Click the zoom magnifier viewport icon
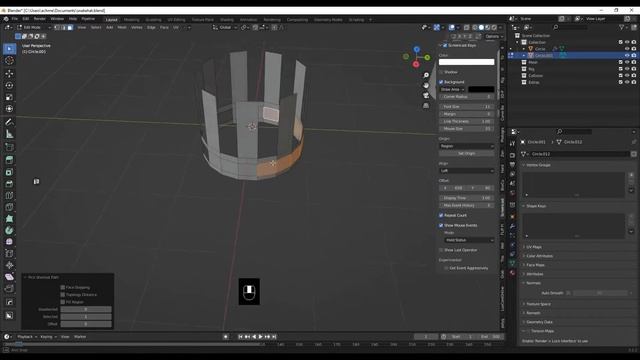This screenshot has height=360, width=640. click(426, 75)
